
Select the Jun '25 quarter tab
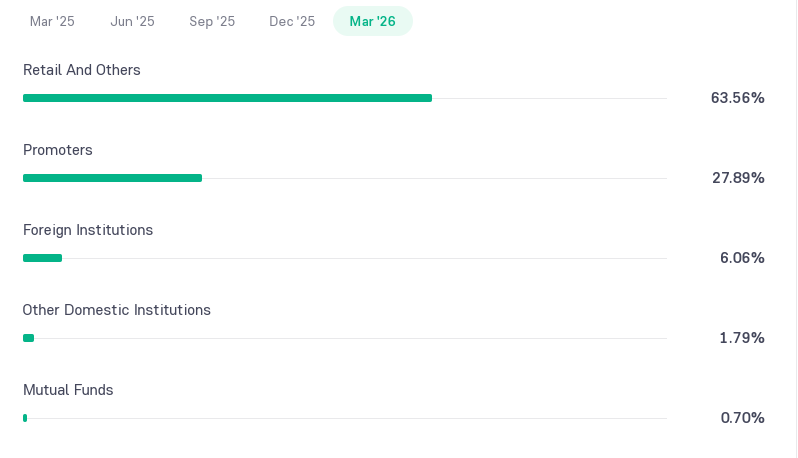pyautogui.click(x=132, y=21)
